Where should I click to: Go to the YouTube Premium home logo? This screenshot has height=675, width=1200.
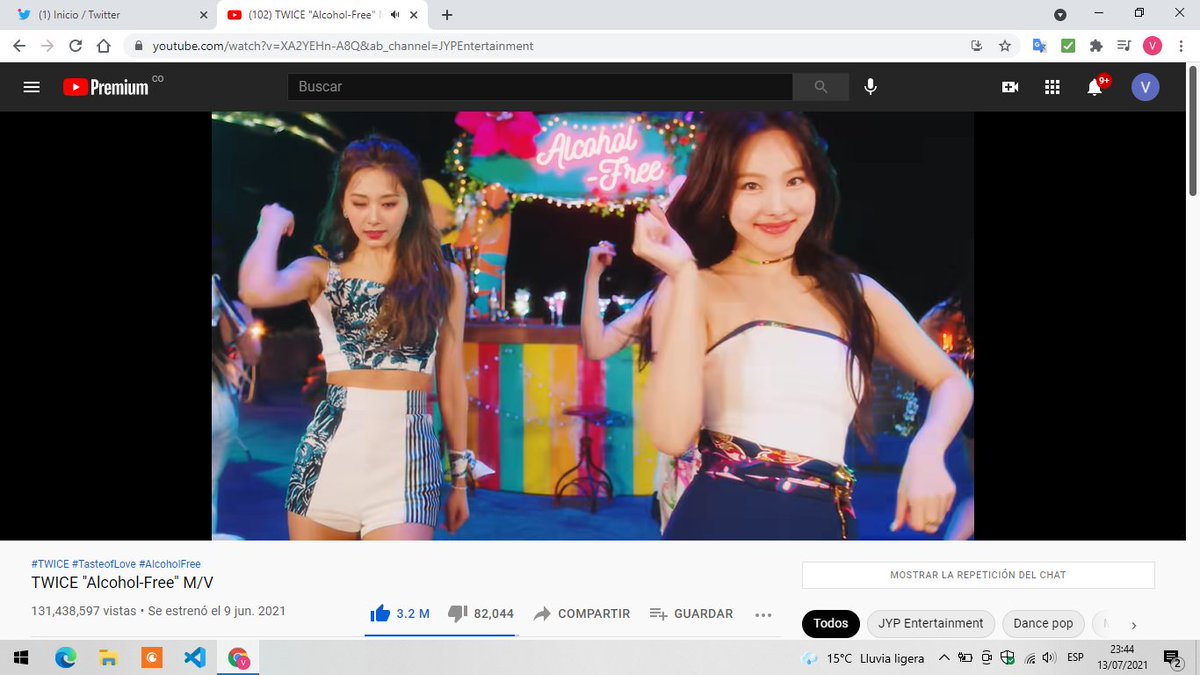[x=106, y=87]
